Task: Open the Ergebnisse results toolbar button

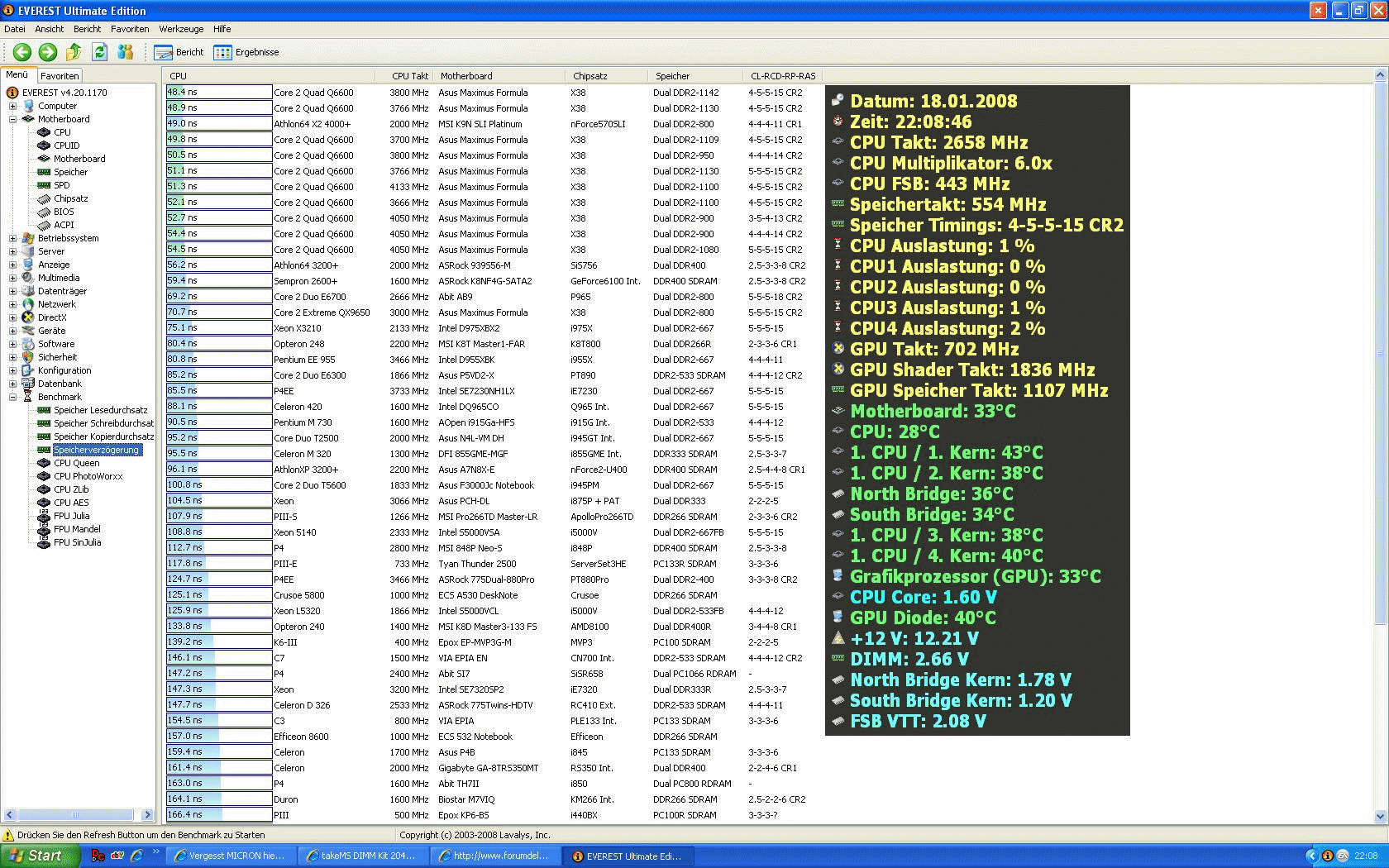Action: point(246,52)
